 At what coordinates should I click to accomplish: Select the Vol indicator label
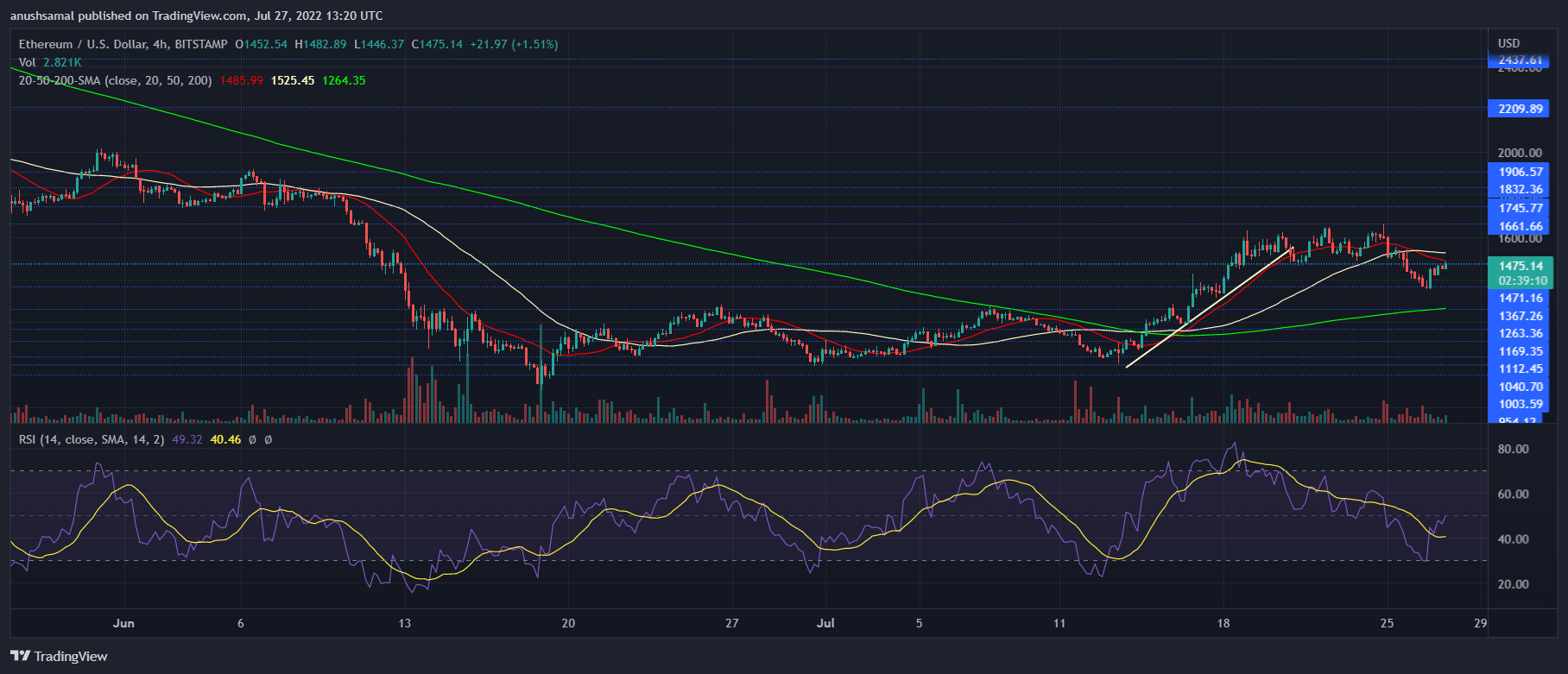click(x=28, y=62)
